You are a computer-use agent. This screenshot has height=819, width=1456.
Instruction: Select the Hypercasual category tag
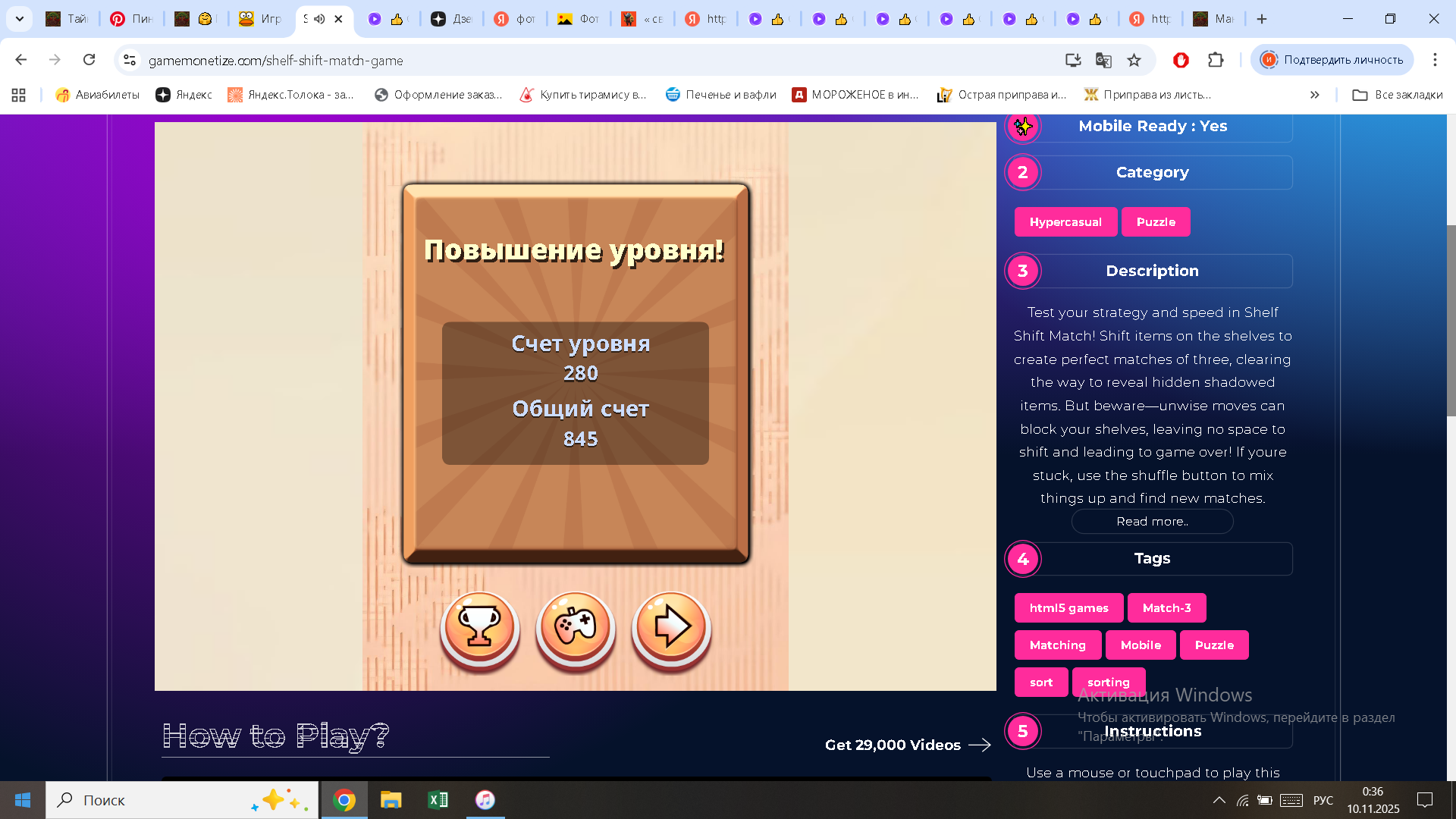click(x=1065, y=221)
